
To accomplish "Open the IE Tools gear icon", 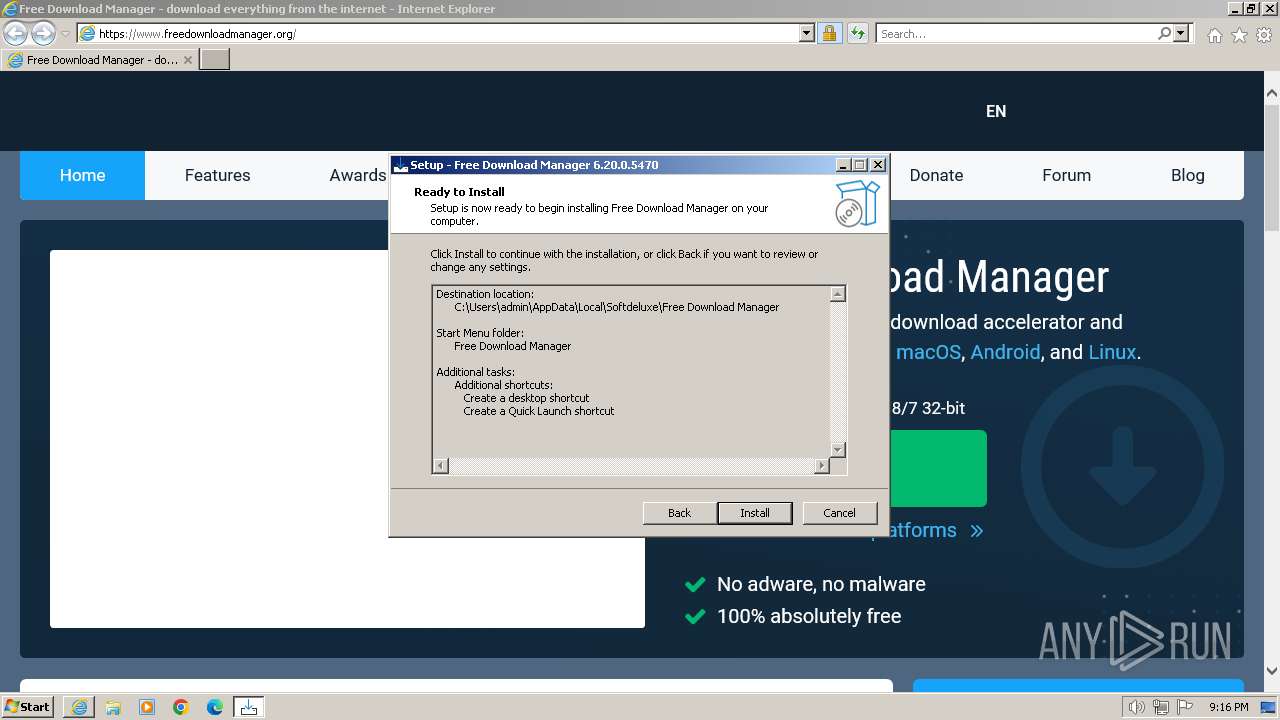I will pyautogui.click(x=1265, y=35).
